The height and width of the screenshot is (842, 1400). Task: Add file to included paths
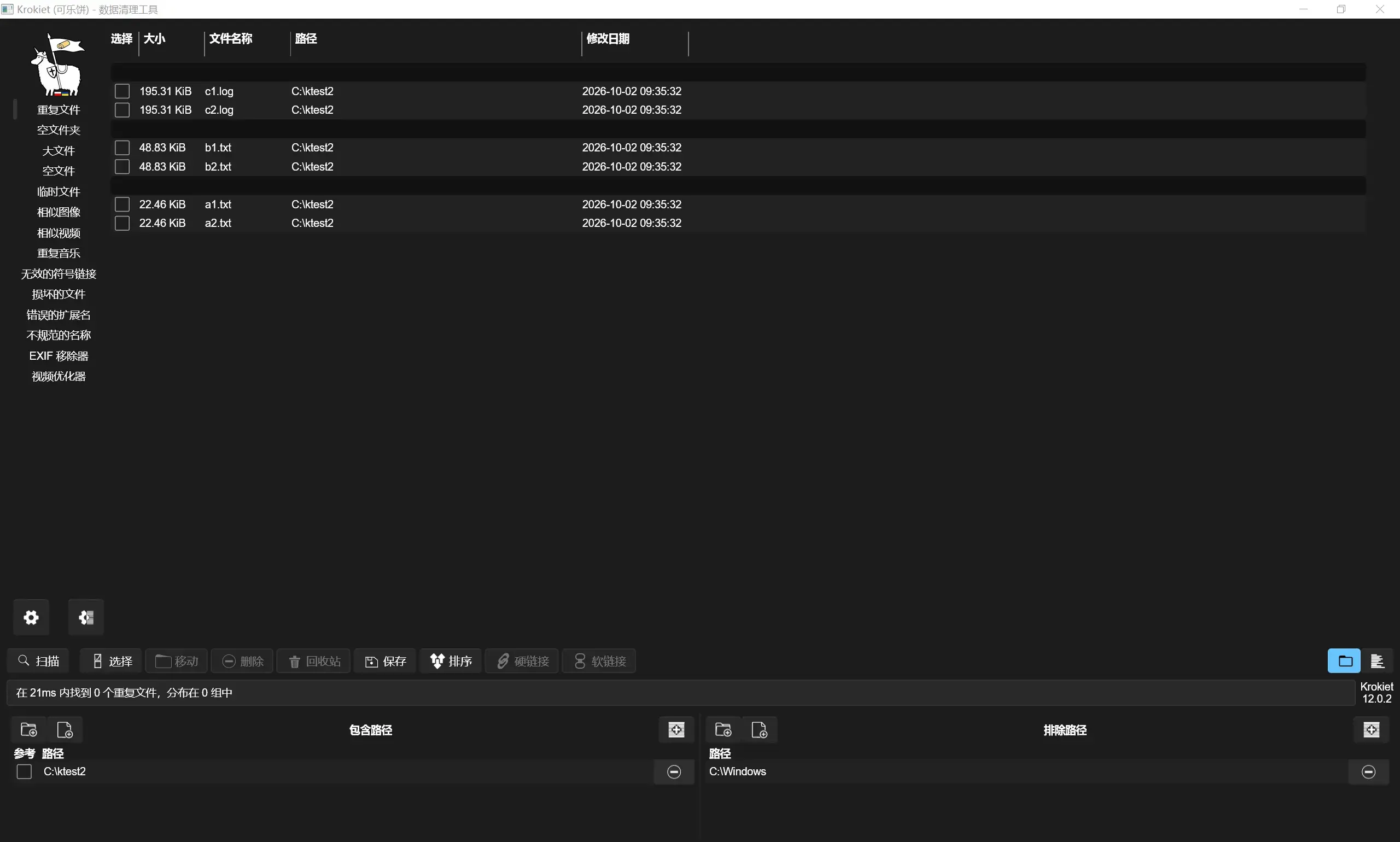click(x=65, y=730)
